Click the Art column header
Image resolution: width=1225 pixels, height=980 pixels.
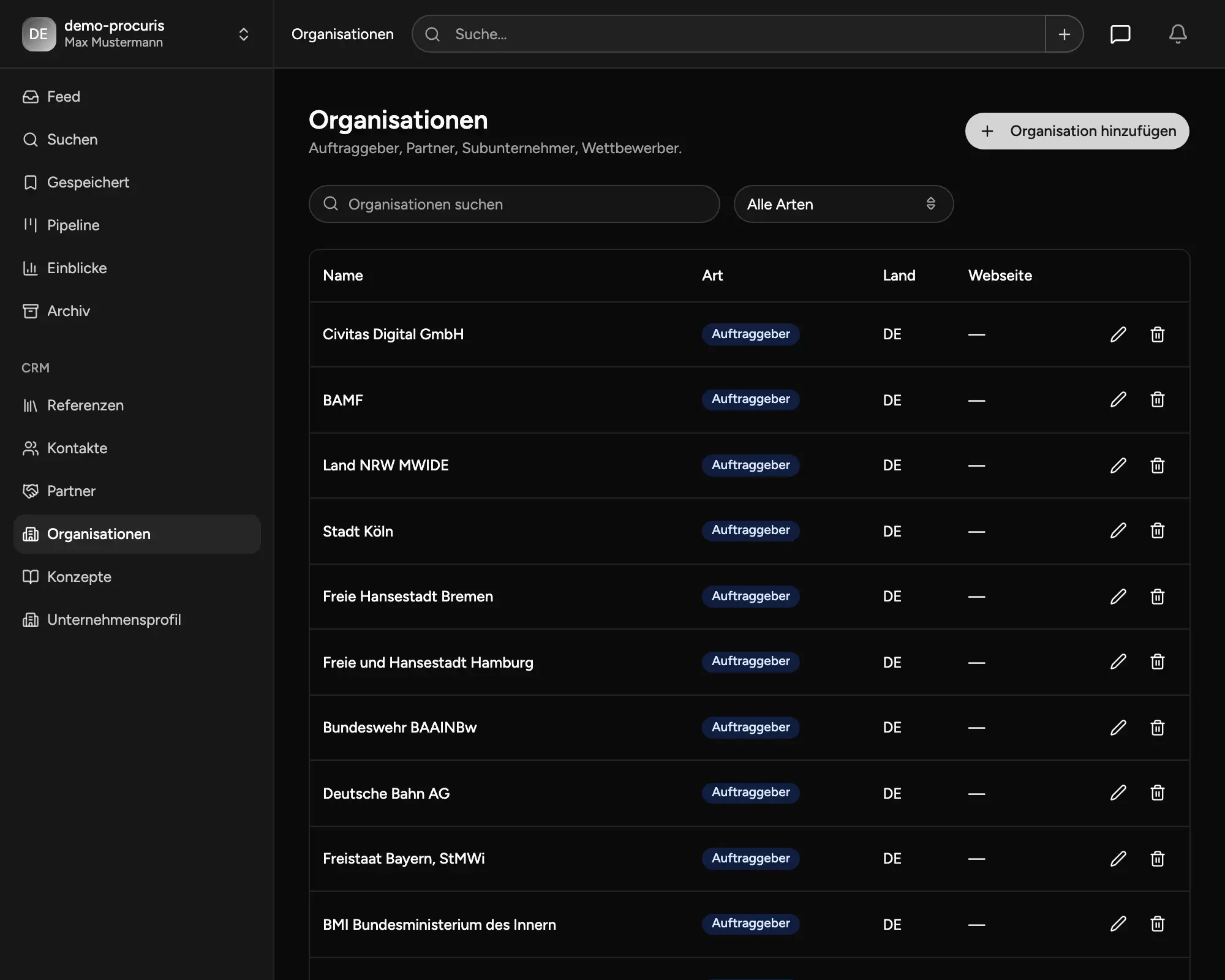coord(712,276)
